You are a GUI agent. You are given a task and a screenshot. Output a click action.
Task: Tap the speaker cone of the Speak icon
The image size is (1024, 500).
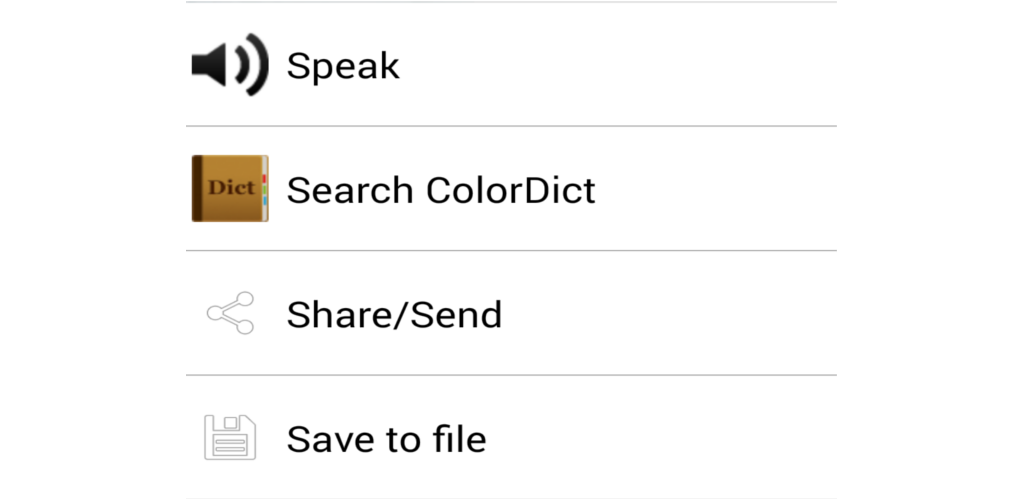pos(210,65)
